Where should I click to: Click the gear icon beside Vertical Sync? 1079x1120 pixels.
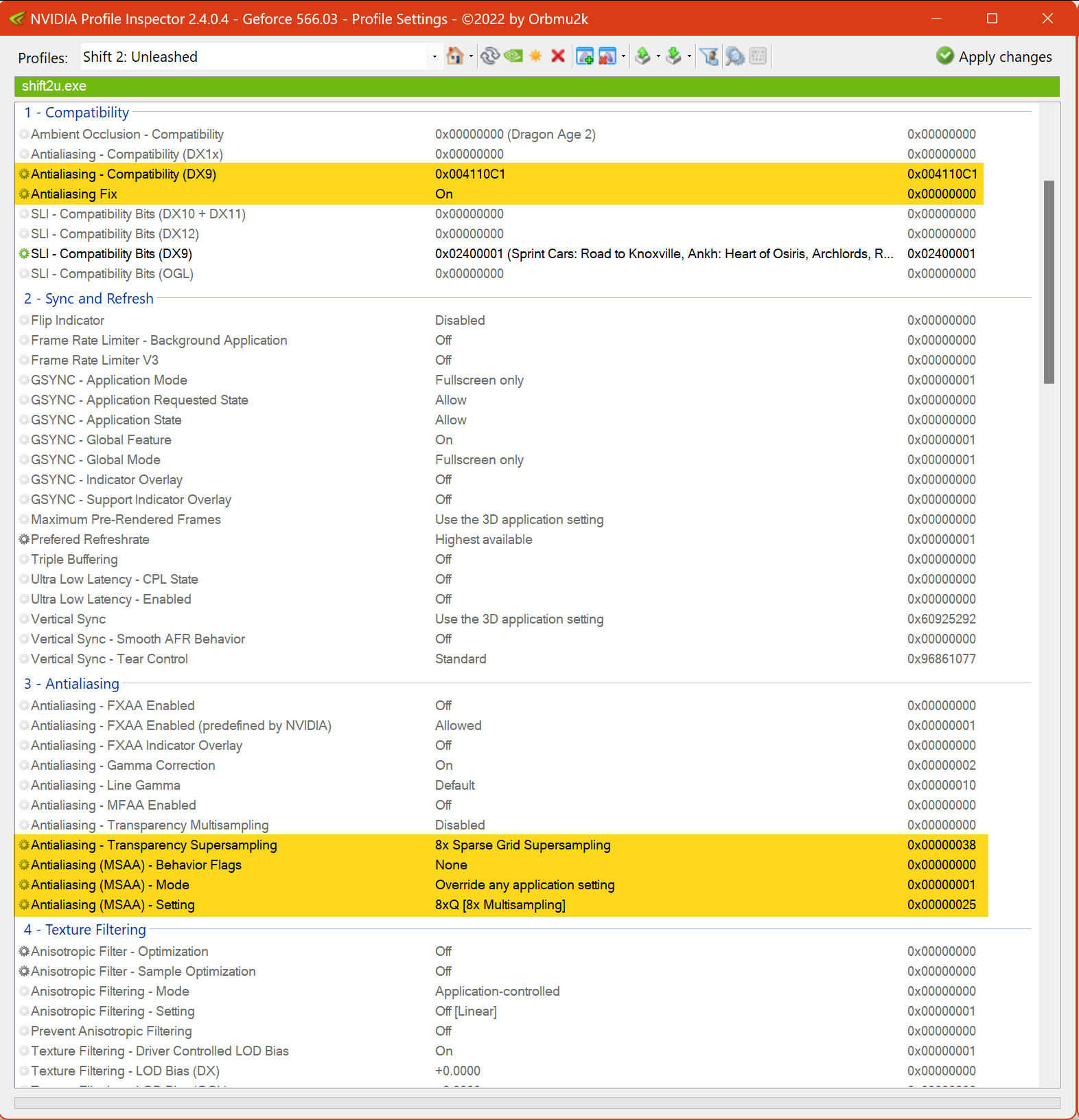click(x=24, y=619)
